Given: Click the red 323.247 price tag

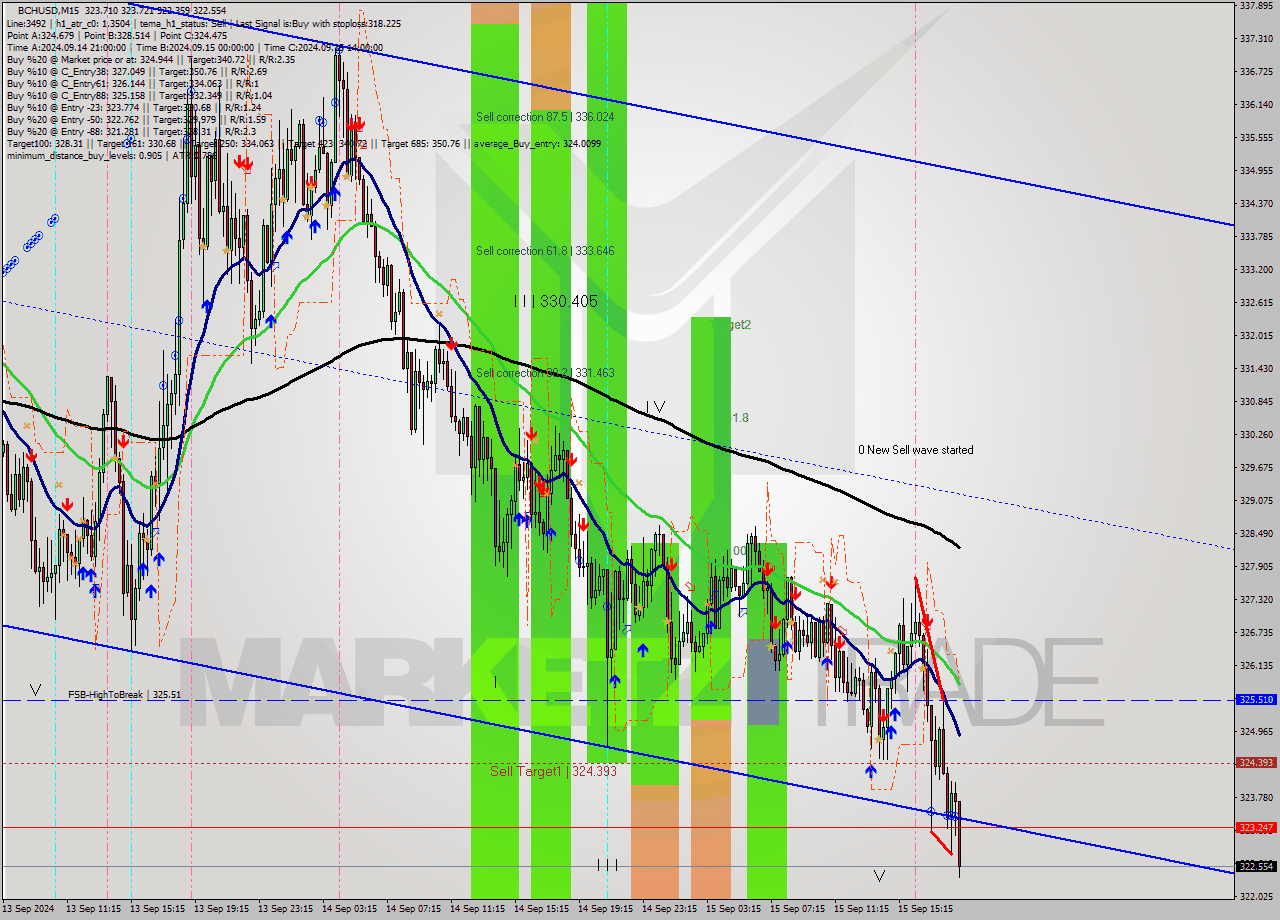Looking at the screenshot, I should (x=1256, y=828).
